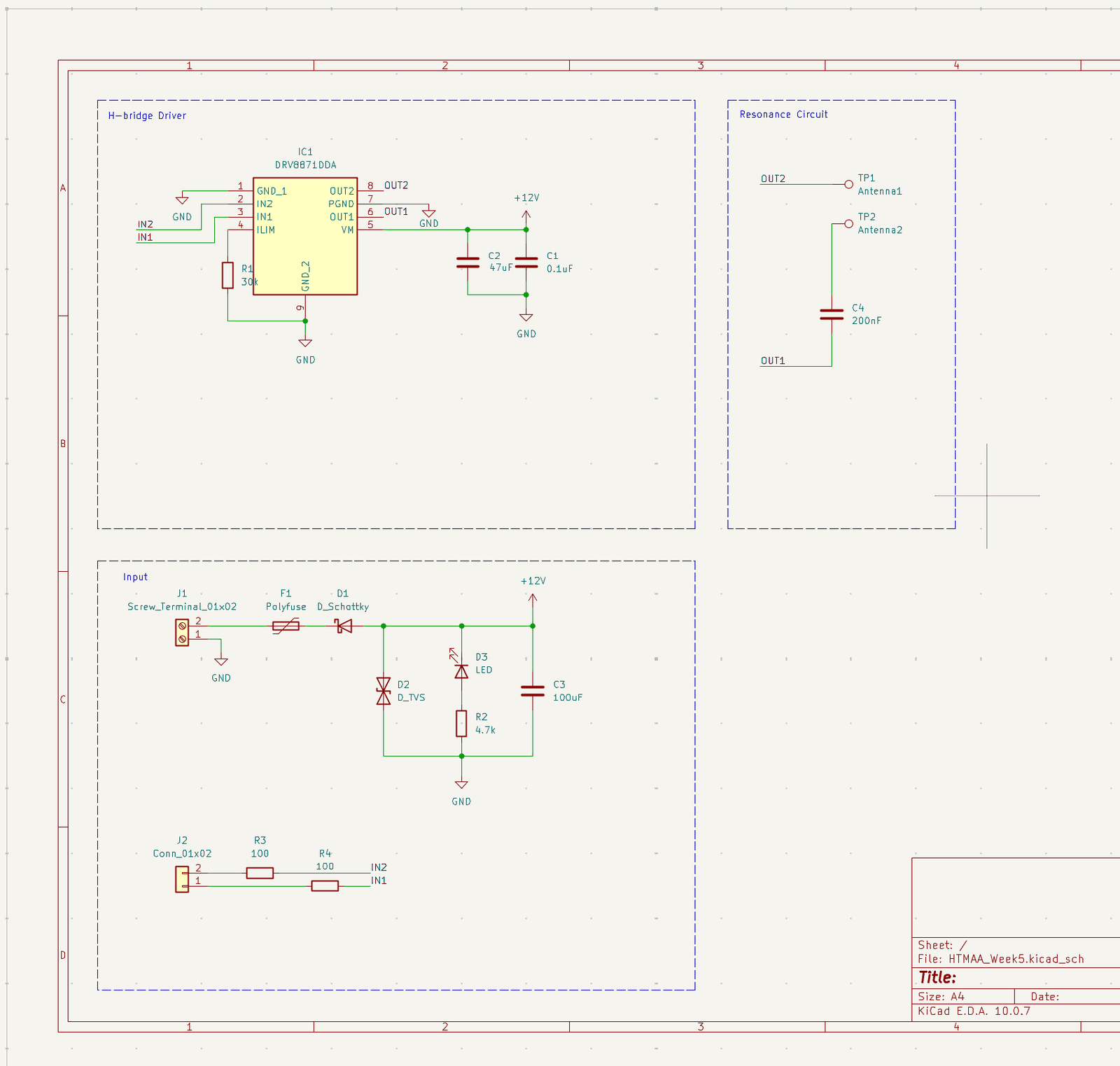Click the 'Size: A4' title block text
1120x1066 pixels.
click(x=941, y=996)
